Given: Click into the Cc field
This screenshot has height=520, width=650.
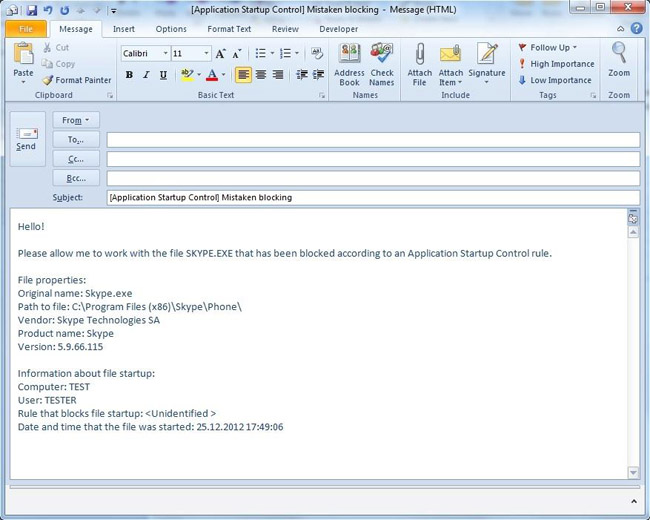Looking at the screenshot, I should pyautogui.click(x=373, y=159).
